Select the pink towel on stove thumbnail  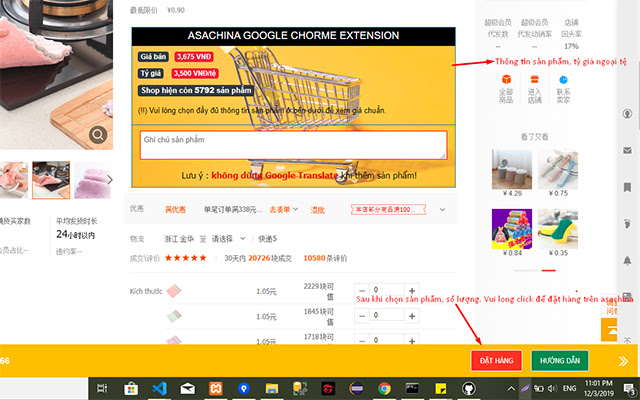click(51, 180)
